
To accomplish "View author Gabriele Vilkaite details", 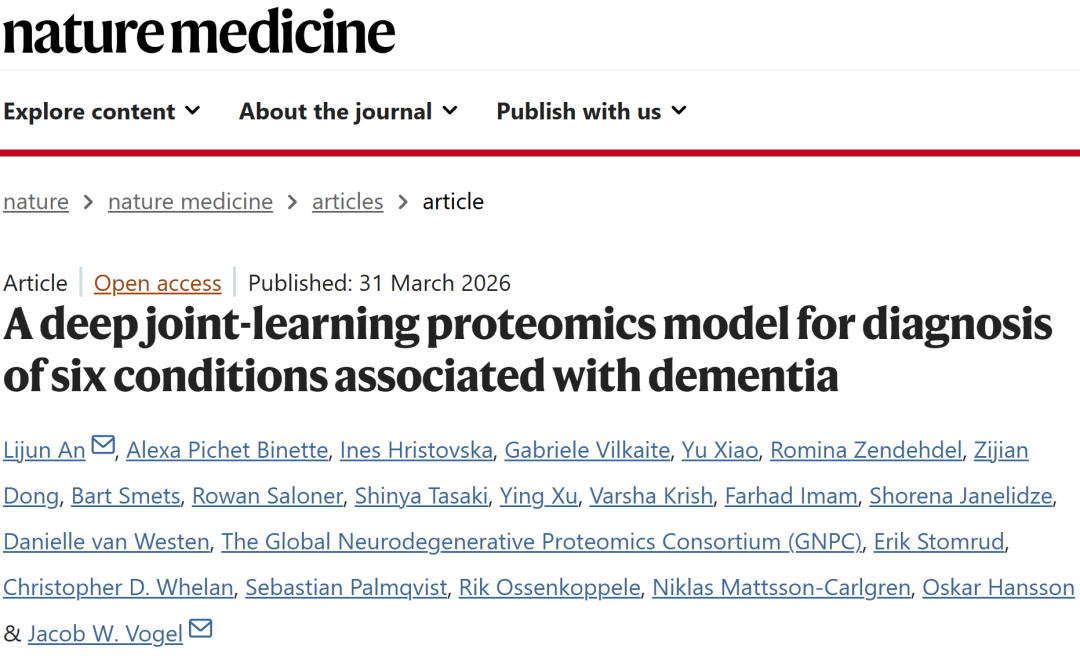I will click(587, 450).
